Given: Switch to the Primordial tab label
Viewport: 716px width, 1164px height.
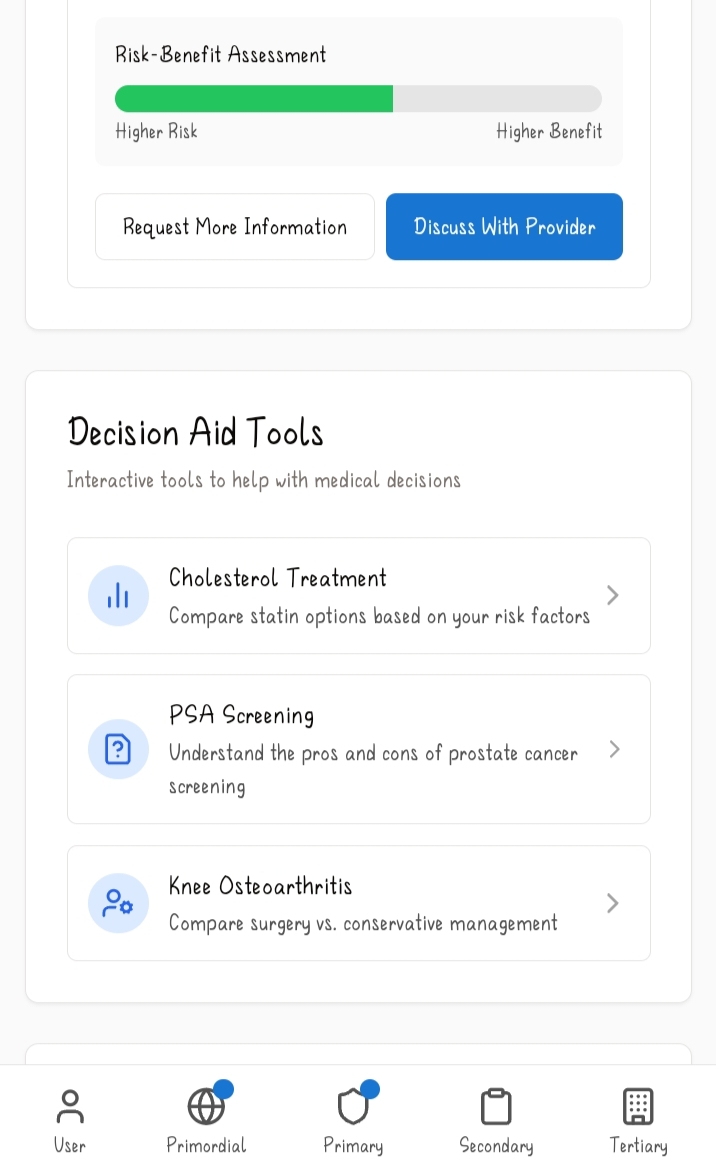Looking at the screenshot, I should pyautogui.click(x=206, y=1146).
